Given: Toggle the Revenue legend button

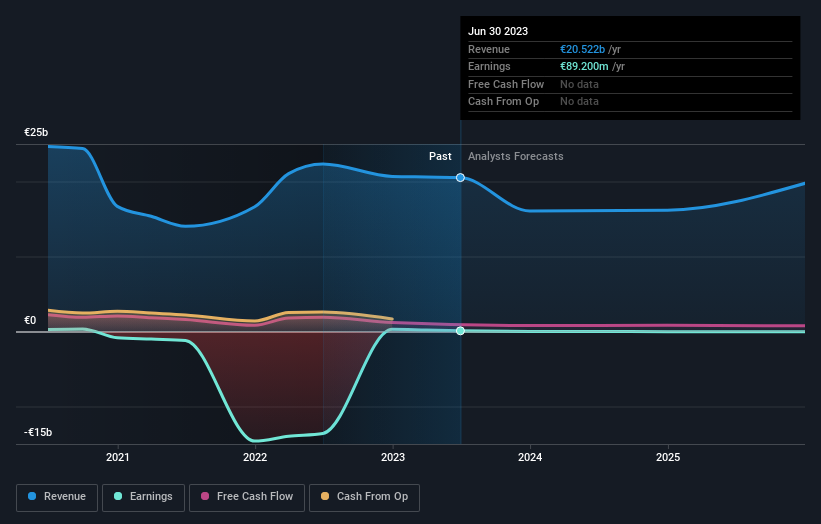Looking at the screenshot, I should [57, 497].
